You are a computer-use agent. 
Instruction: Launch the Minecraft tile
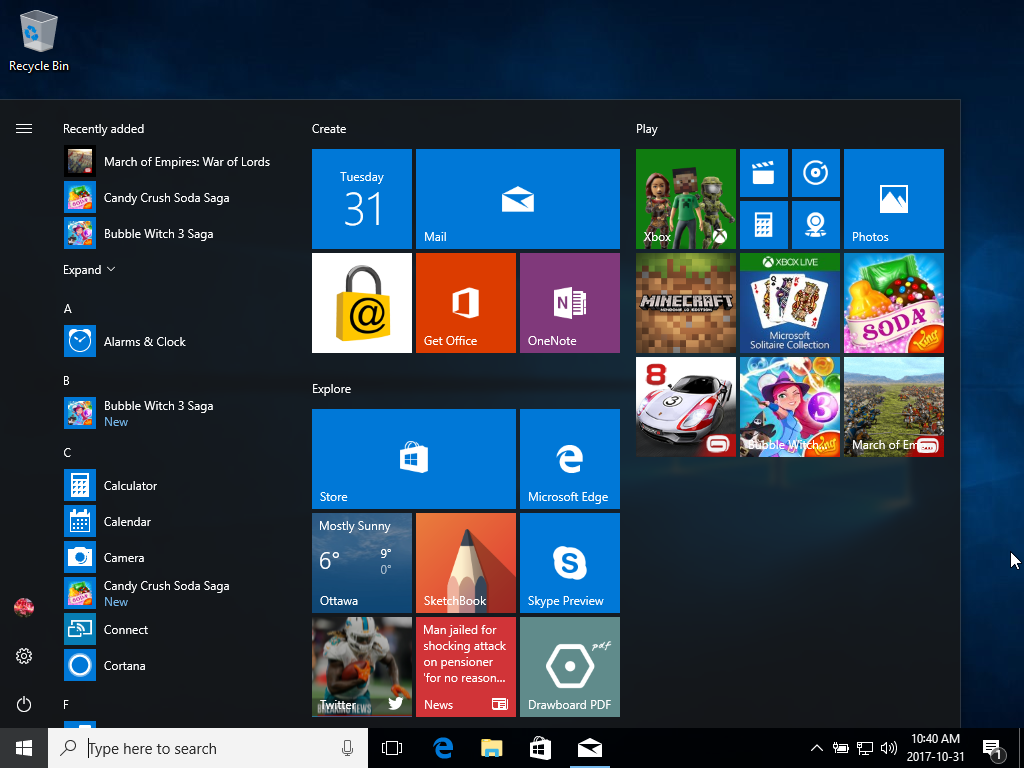pyautogui.click(x=686, y=303)
